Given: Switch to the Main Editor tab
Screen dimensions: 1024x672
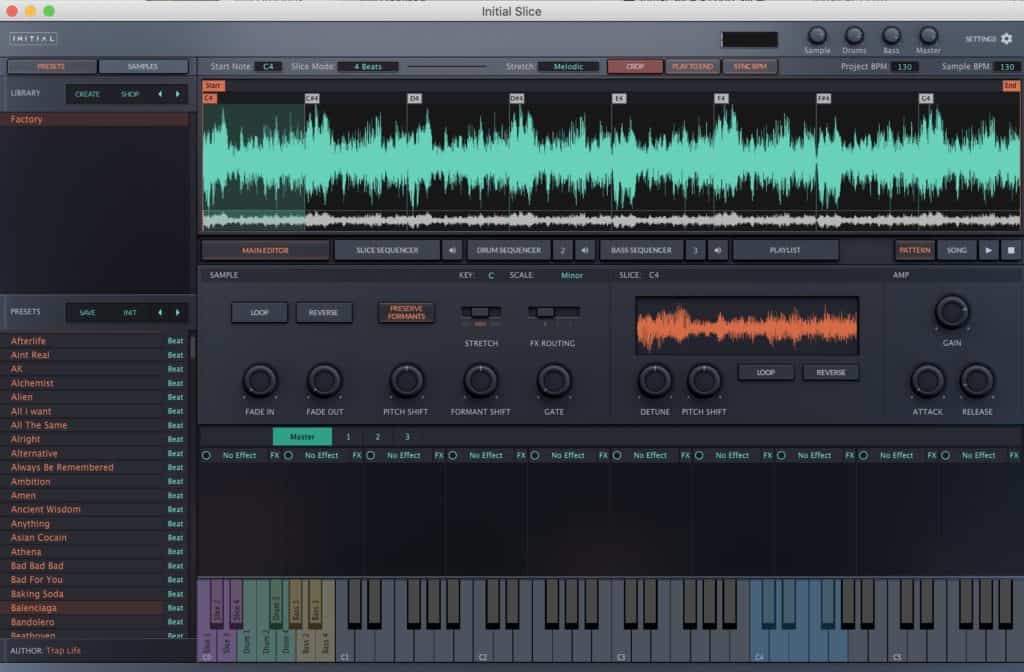Looking at the screenshot, I should [265, 250].
